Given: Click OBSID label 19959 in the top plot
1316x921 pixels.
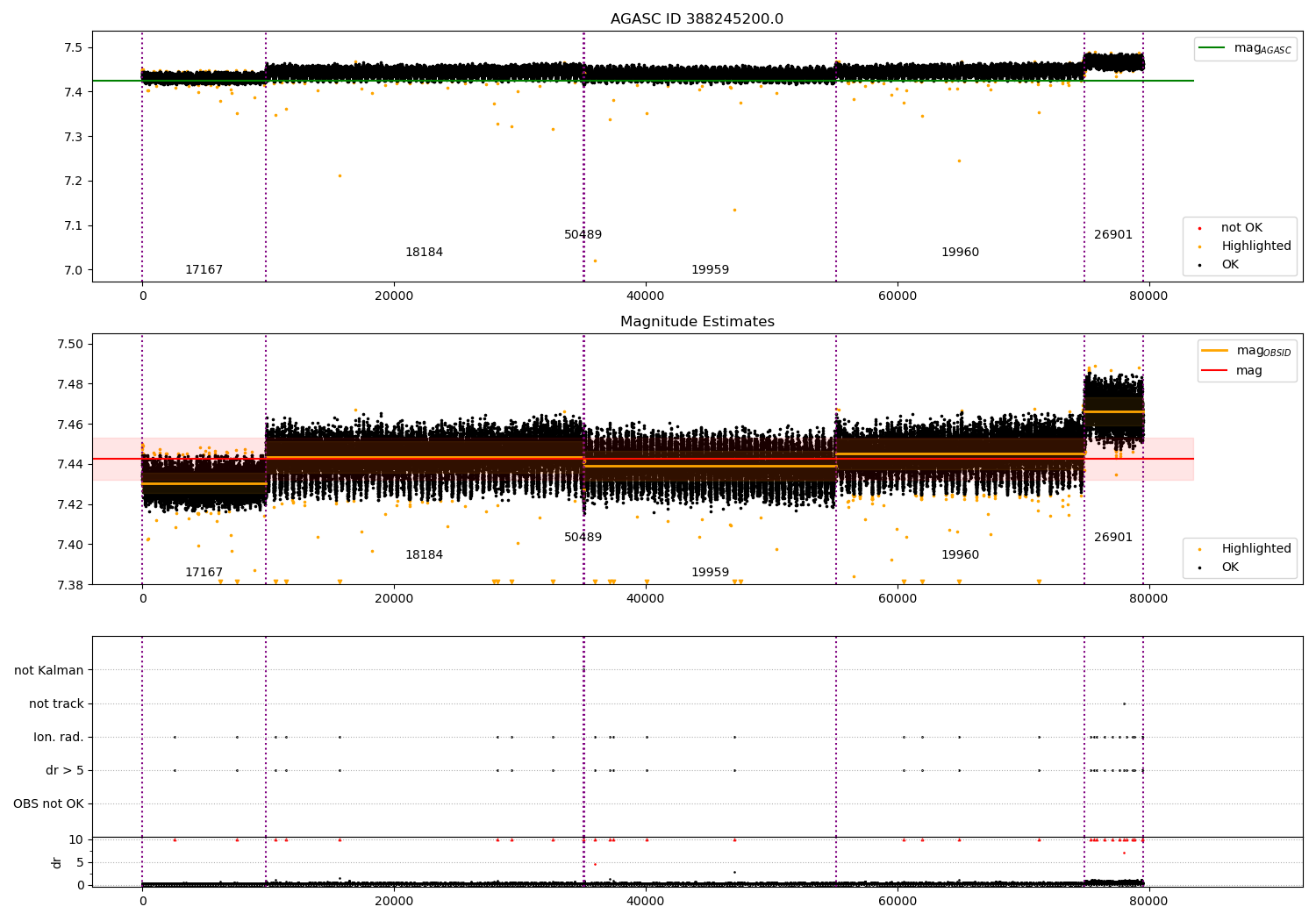Looking at the screenshot, I should pyautogui.click(x=710, y=270).
